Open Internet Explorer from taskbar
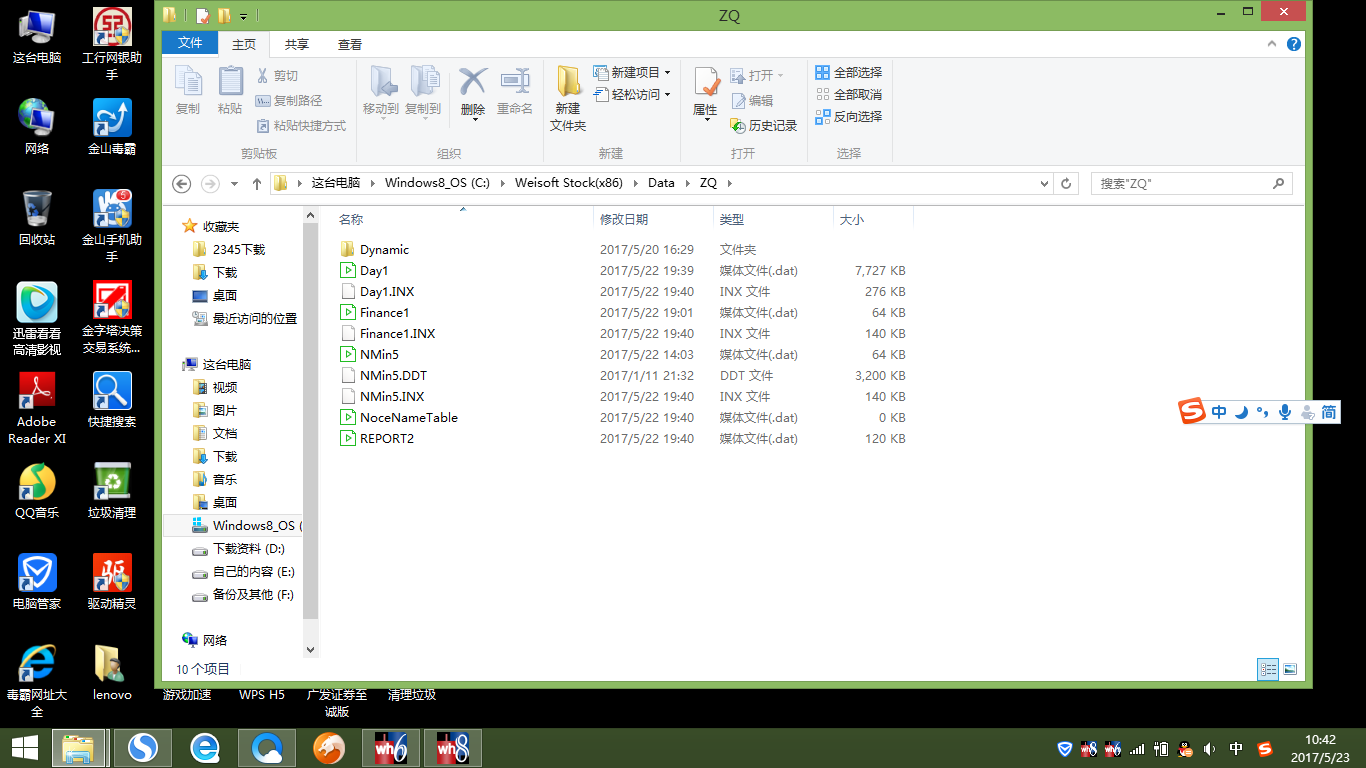 (x=205, y=748)
